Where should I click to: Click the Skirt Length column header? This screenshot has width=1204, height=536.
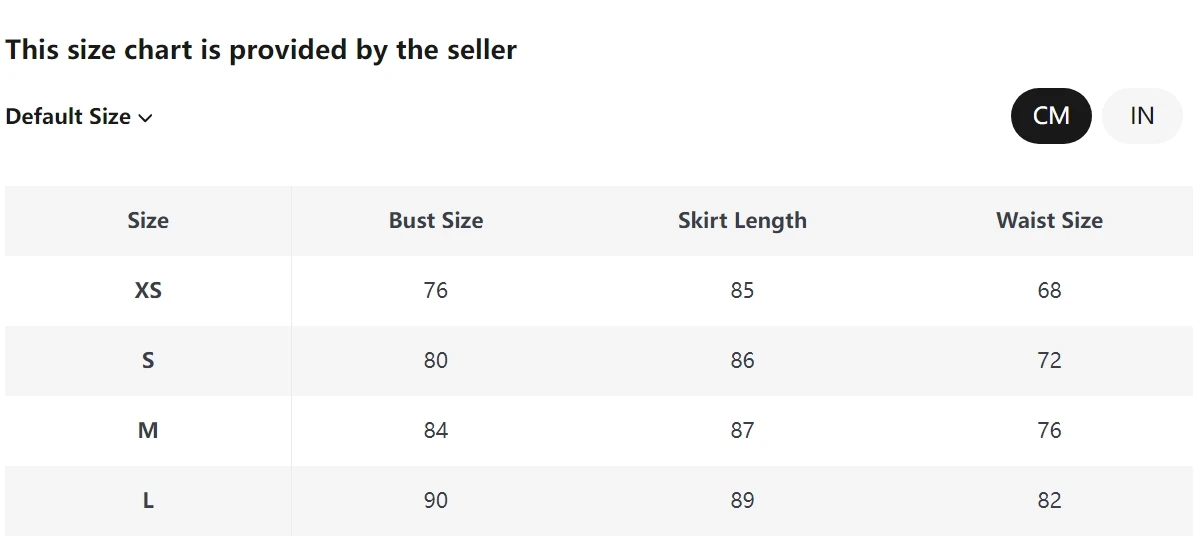[742, 221]
